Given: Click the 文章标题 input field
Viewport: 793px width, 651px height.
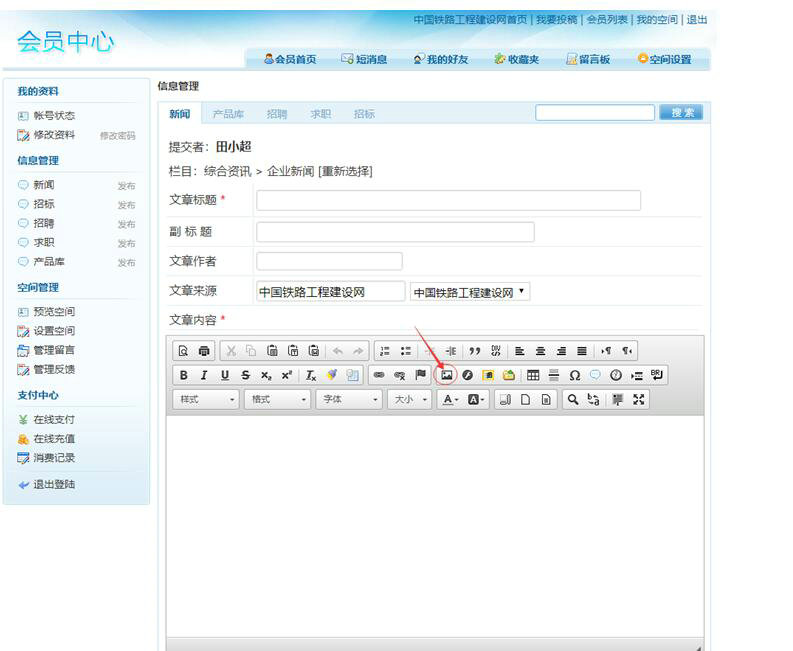Looking at the screenshot, I should coord(448,200).
